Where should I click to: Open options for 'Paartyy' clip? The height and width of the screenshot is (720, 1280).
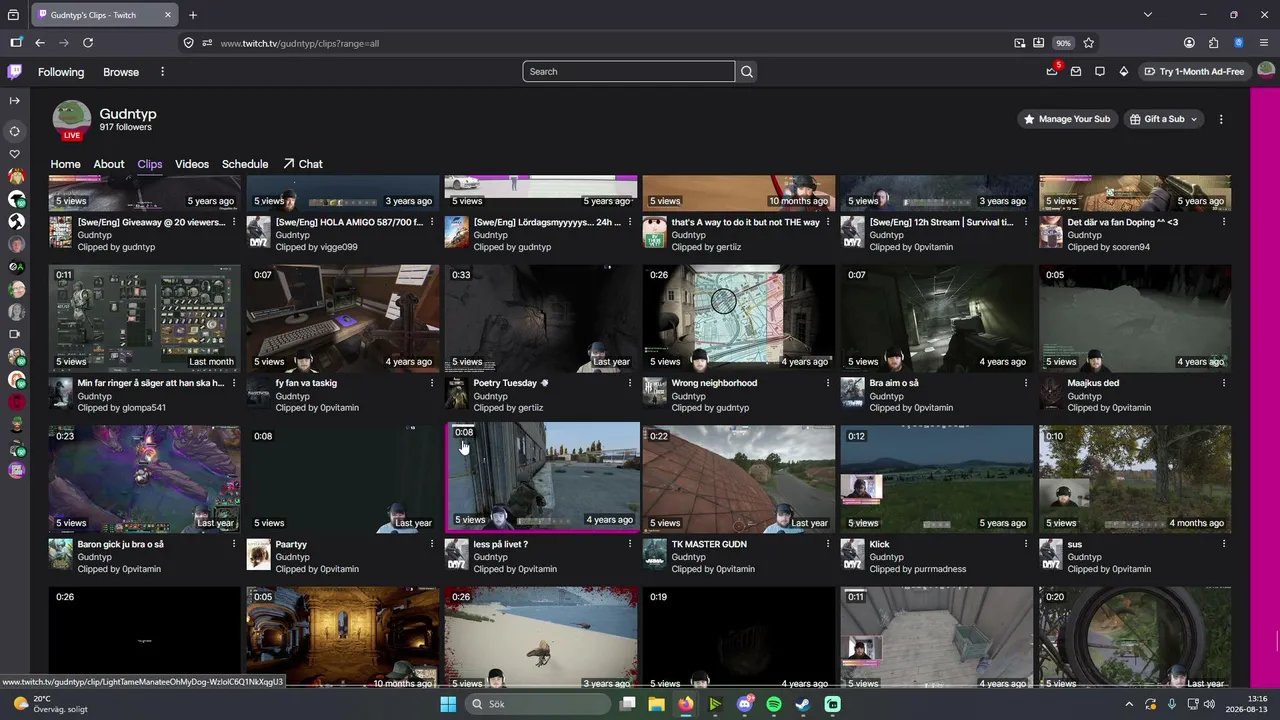[432, 544]
